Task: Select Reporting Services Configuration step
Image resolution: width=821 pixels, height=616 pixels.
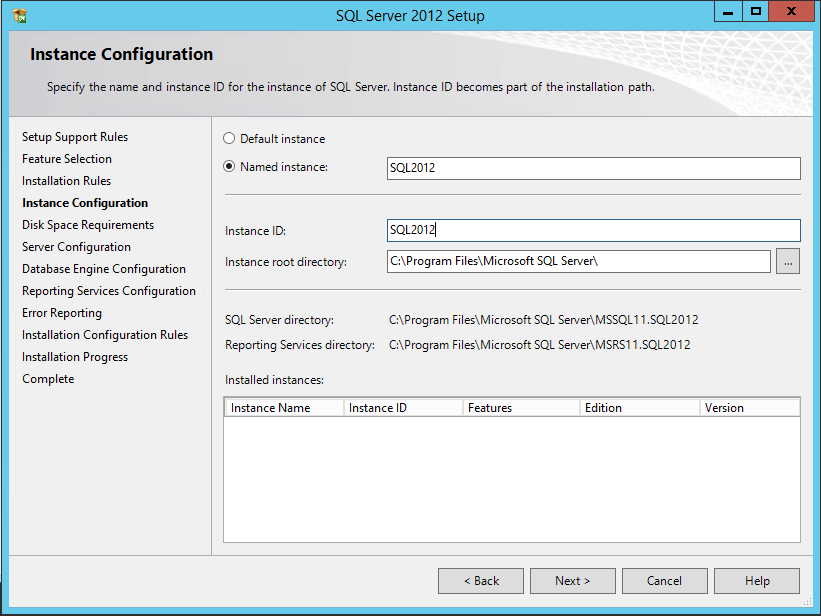Action: (109, 291)
